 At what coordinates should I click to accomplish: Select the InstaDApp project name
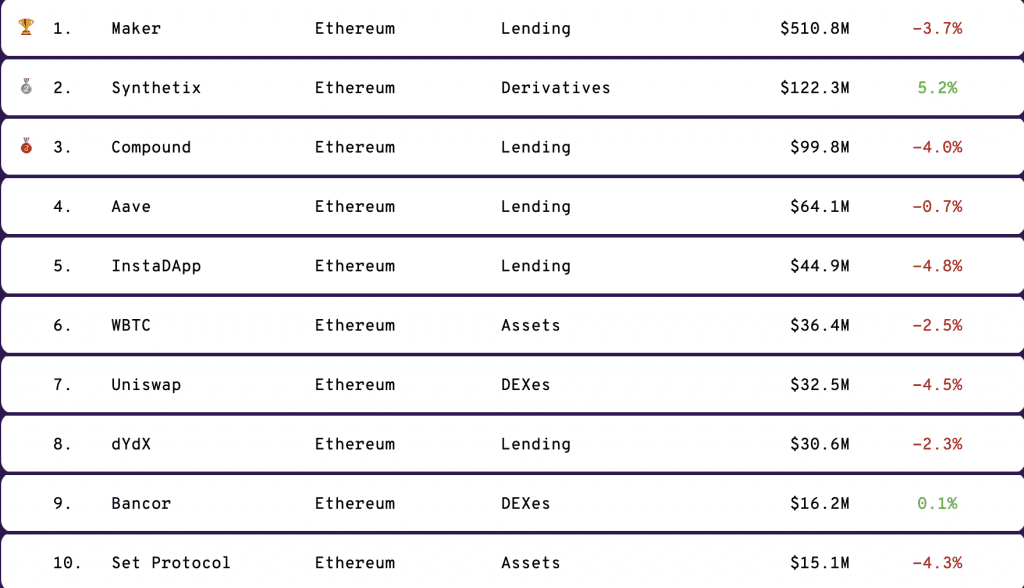[x=156, y=266]
